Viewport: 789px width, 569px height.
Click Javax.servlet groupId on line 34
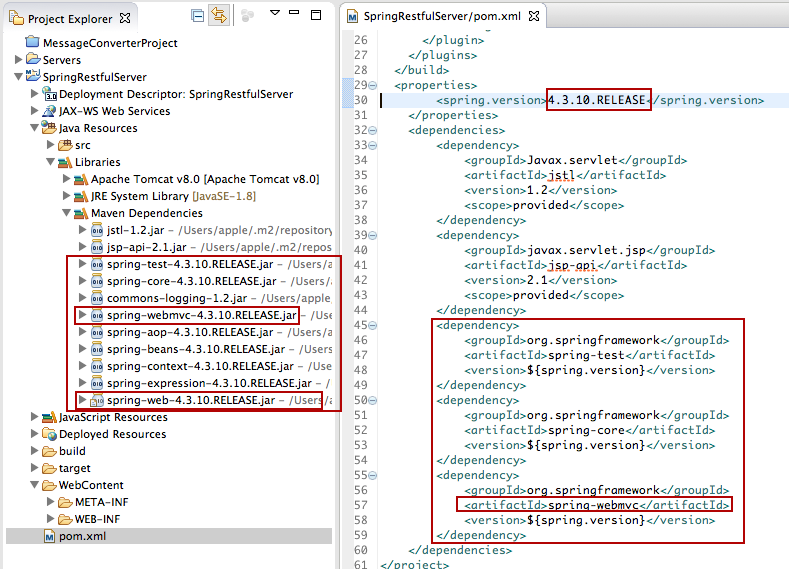pyautogui.click(x=572, y=160)
